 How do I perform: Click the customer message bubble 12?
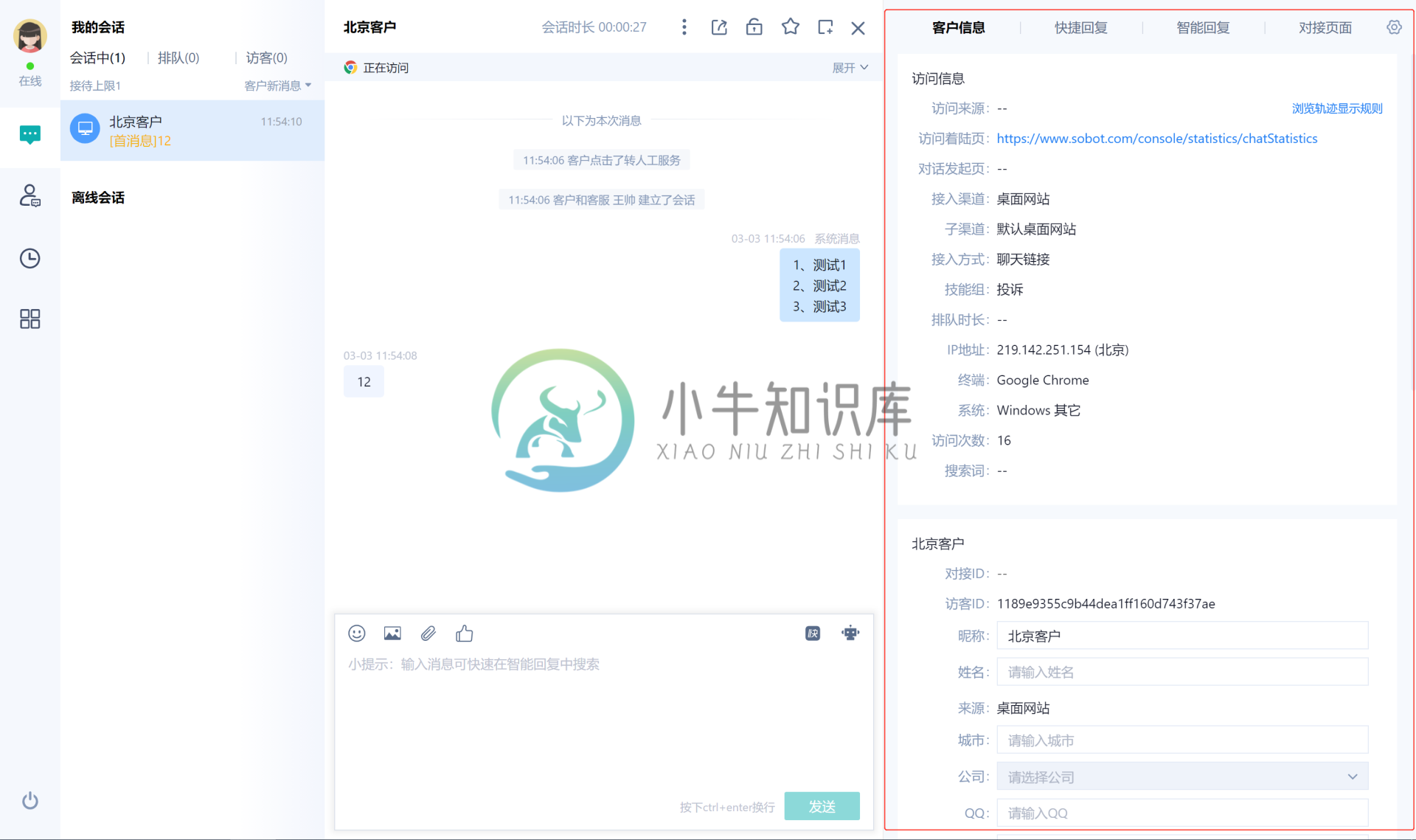point(364,381)
